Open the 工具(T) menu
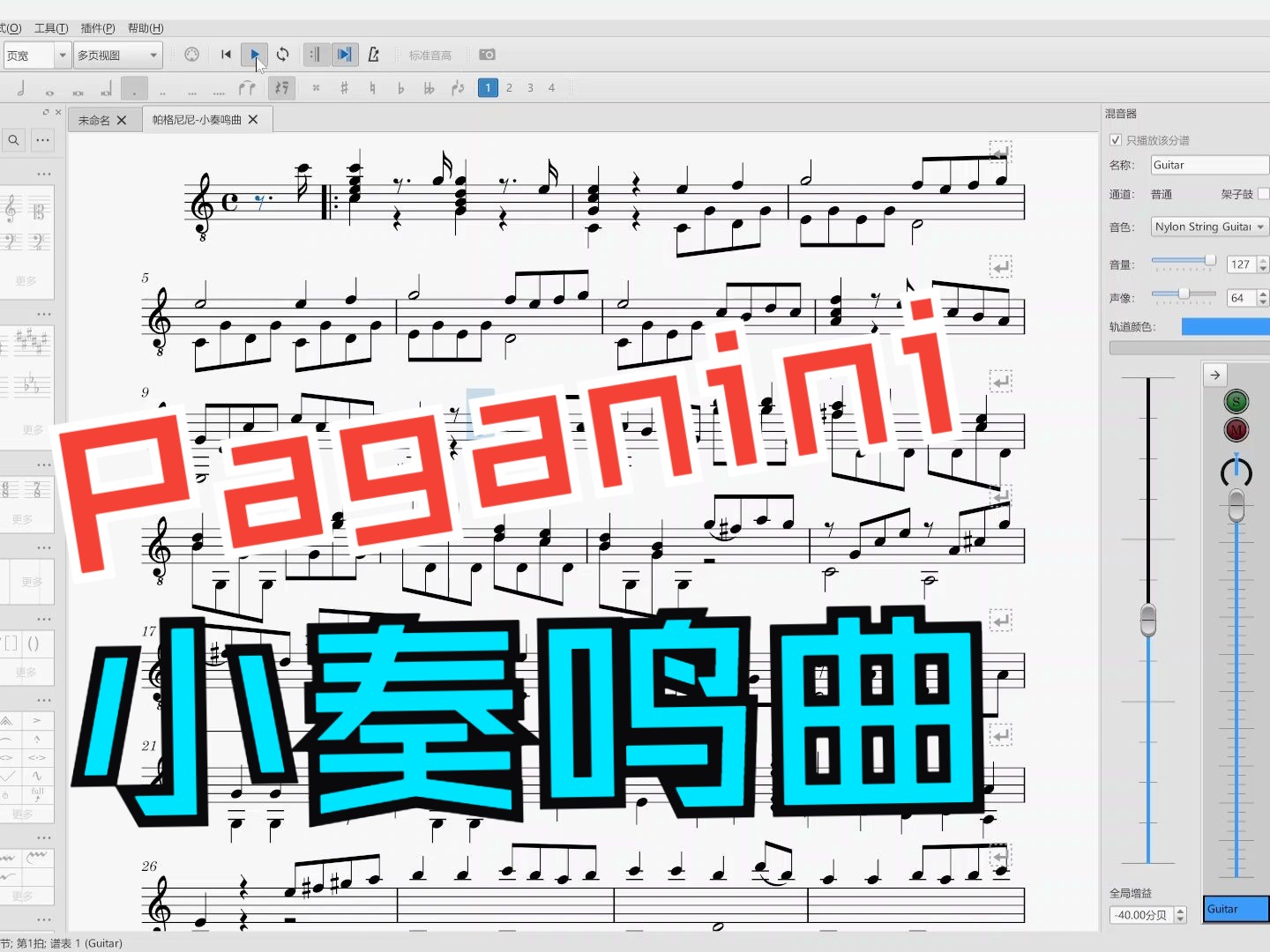1270x952 pixels. (51, 28)
